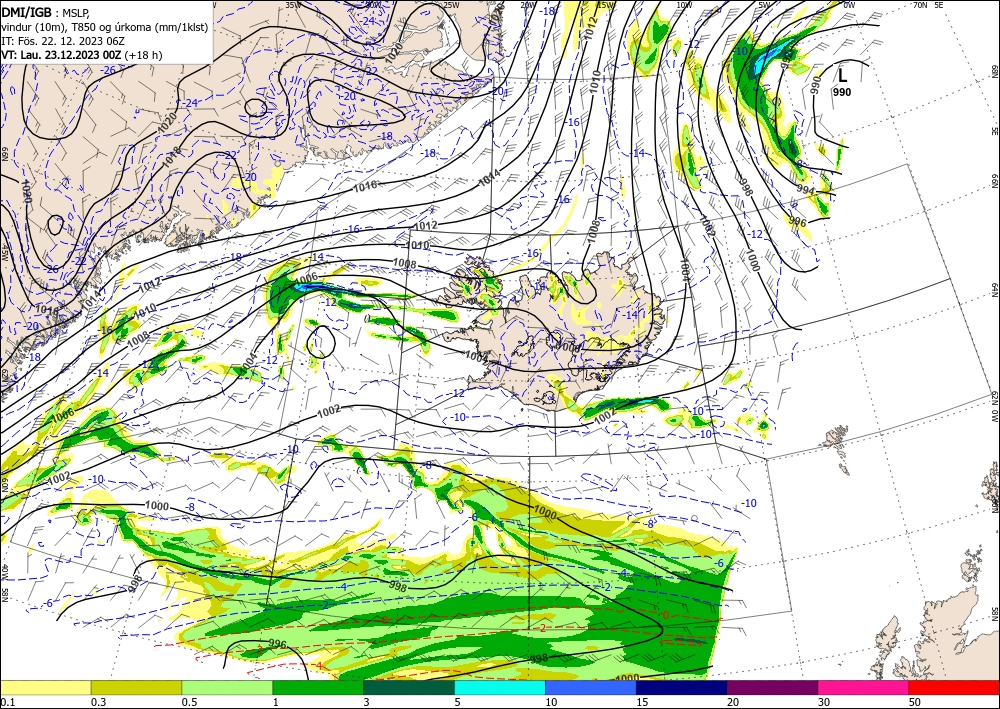Select the 'IT: Fös. 22. 12. 2023 06Z' line
This screenshot has height=709, width=1000.
[63, 41]
